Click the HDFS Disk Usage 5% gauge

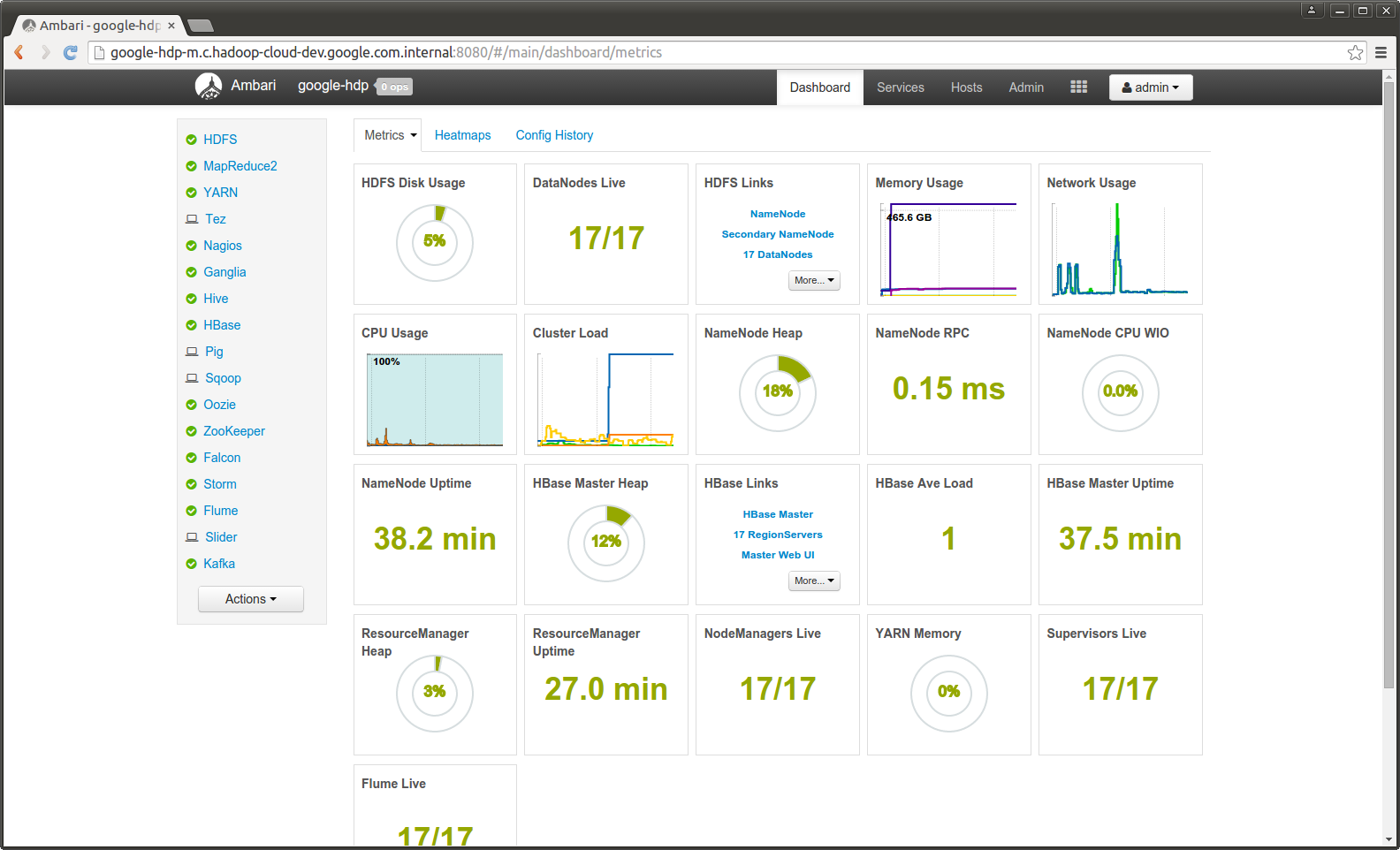[x=435, y=242]
